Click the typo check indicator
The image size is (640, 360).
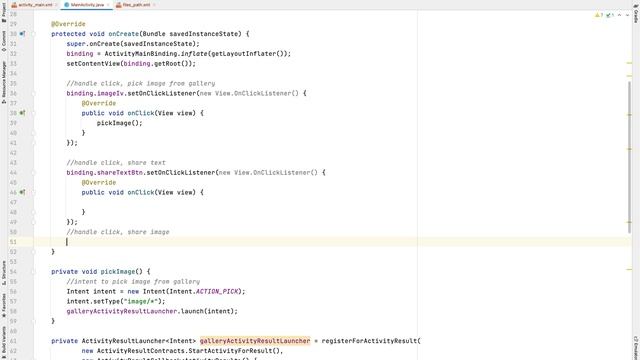click(610, 15)
